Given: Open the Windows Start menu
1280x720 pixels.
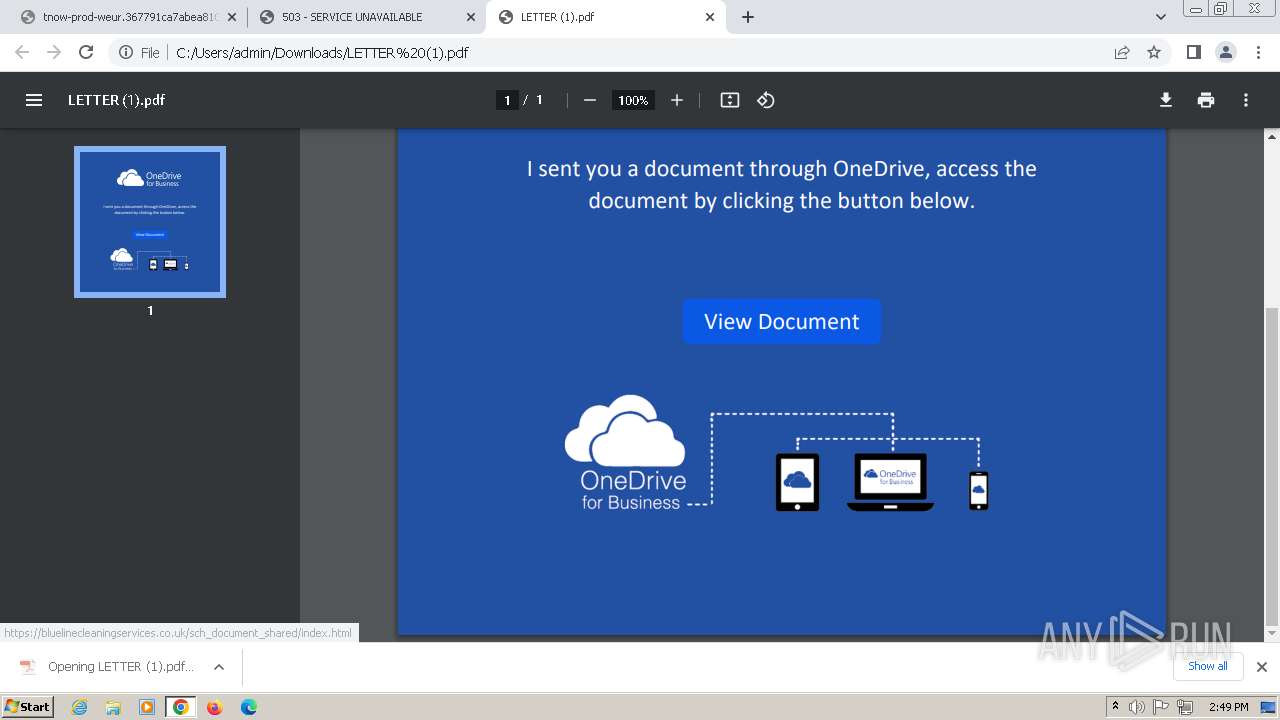Looking at the screenshot, I should pyautogui.click(x=27, y=706).
